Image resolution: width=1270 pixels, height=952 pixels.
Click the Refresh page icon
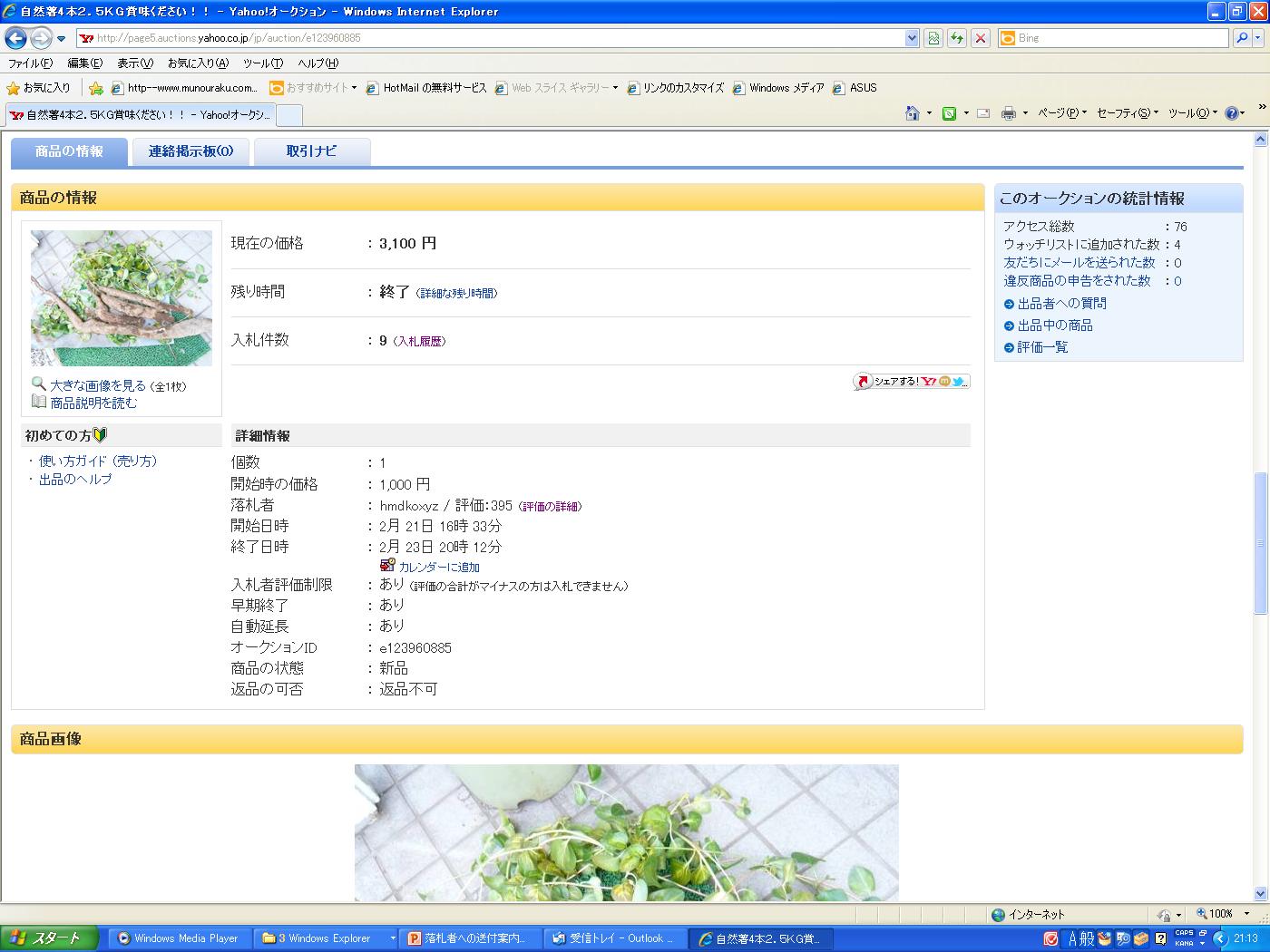coord(956,38)
